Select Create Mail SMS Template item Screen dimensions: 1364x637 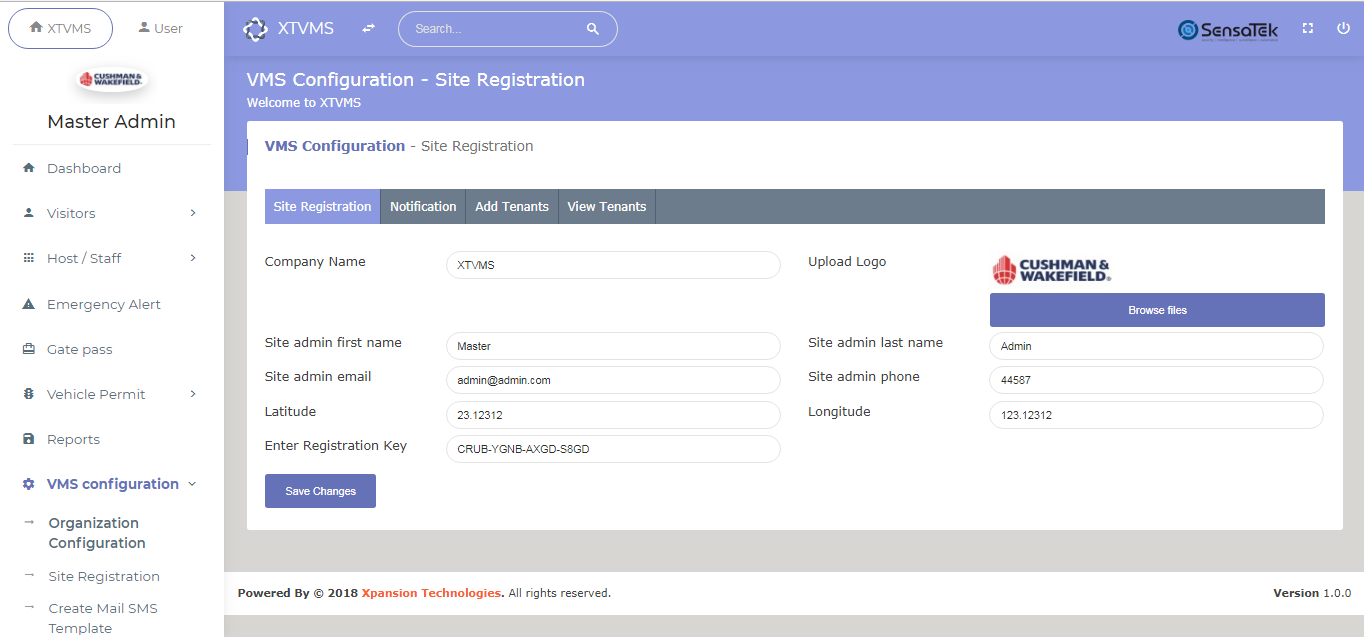[103, 618]
